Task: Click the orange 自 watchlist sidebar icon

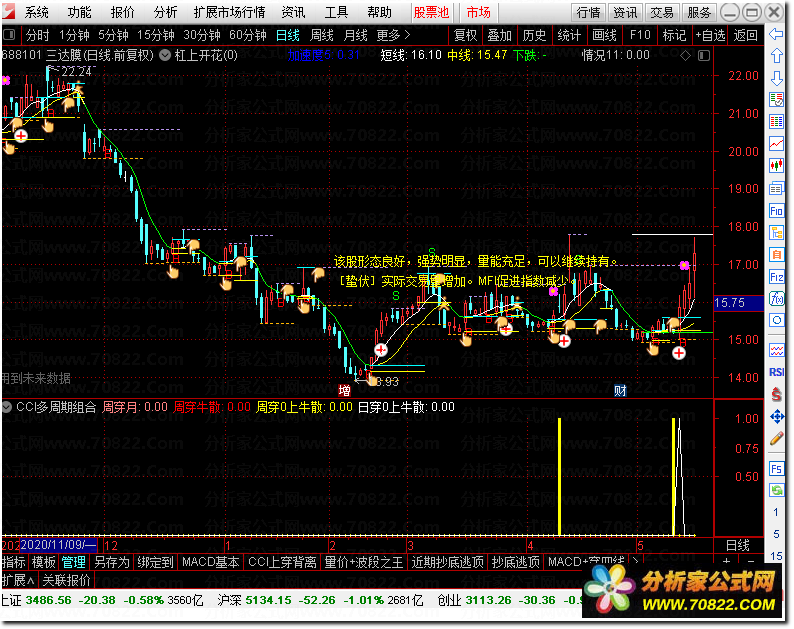Action: coord(776,254)
